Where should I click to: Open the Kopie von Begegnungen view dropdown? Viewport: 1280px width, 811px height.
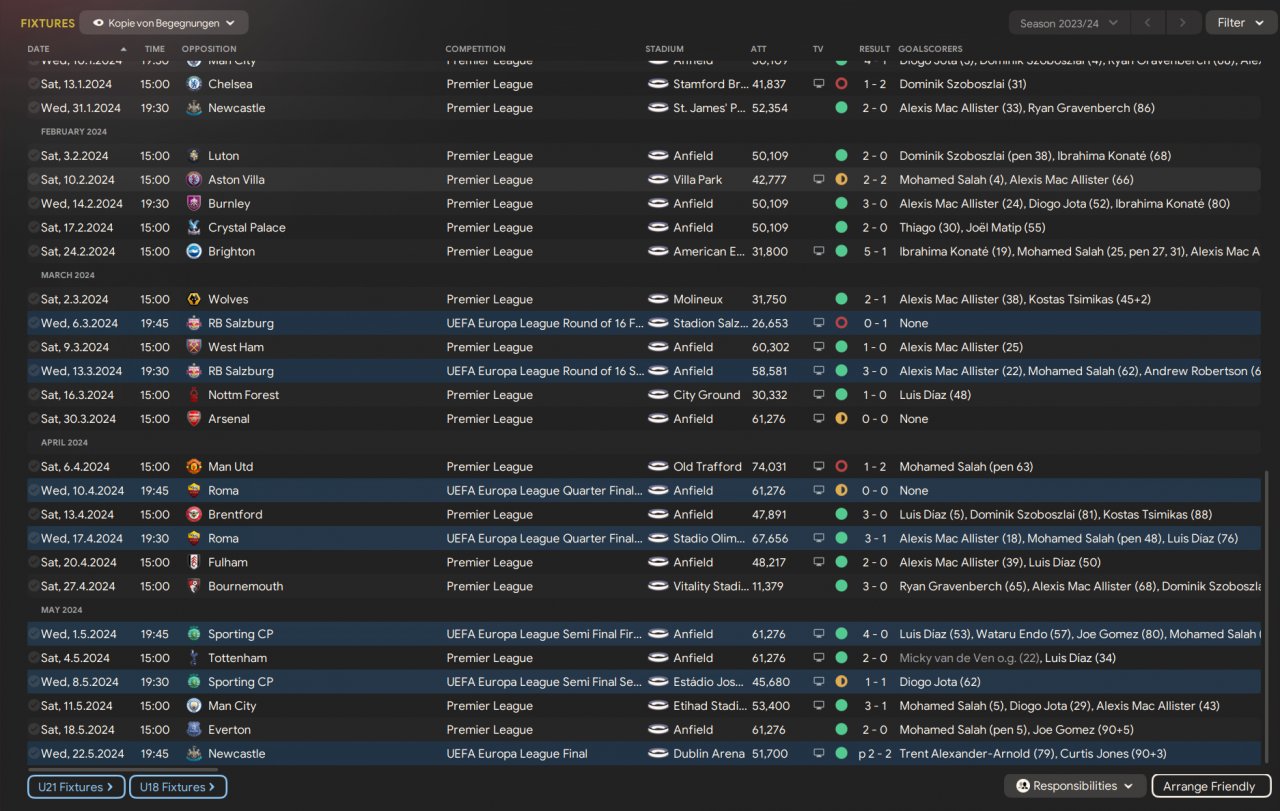coord(164,22)
